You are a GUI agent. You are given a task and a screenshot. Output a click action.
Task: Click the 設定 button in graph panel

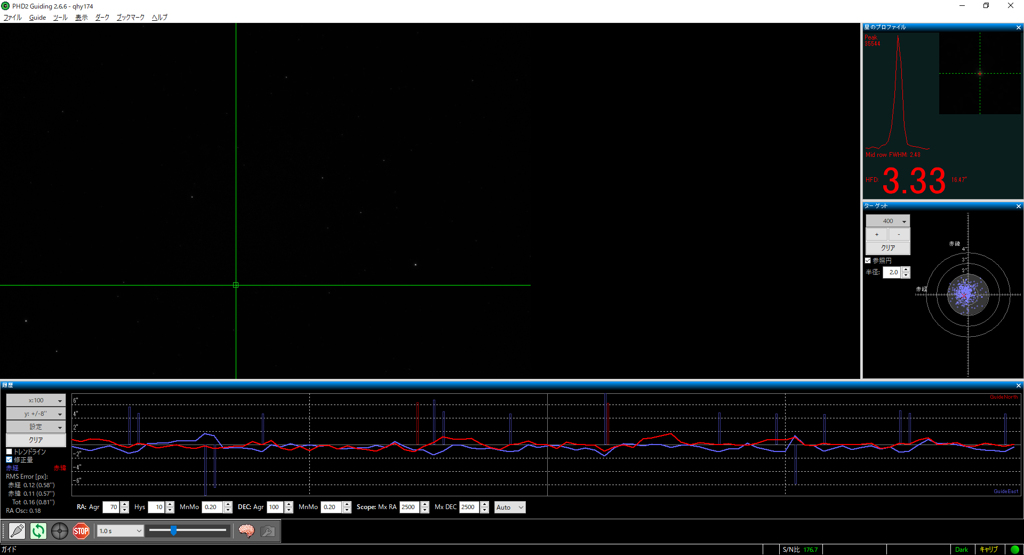(36, 427)
